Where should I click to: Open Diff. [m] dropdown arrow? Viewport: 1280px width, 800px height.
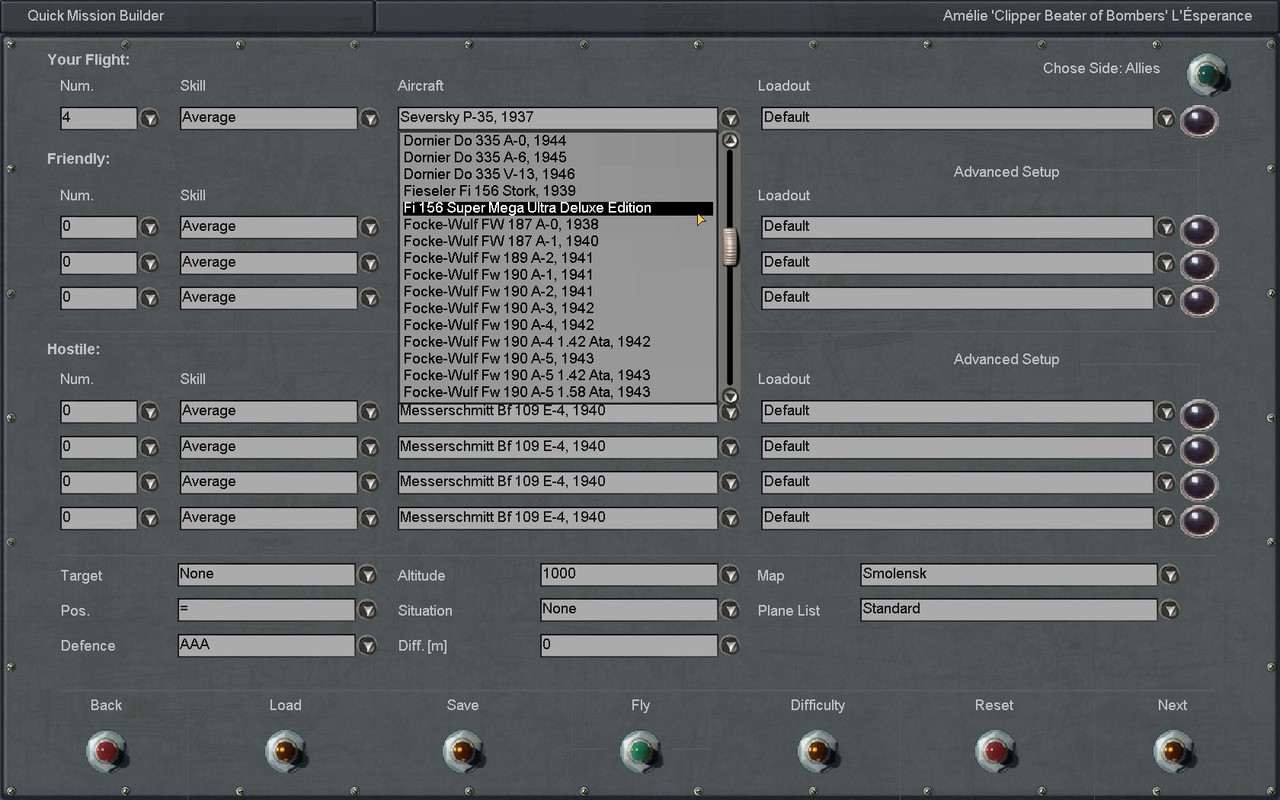tap(730, 646)
